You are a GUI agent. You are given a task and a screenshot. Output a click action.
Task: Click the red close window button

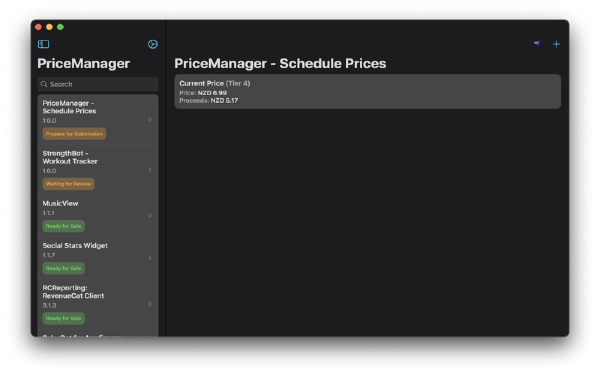tap(38, 27)
